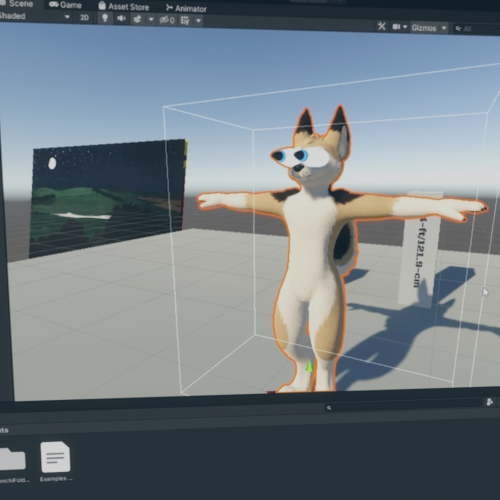Expand the scene effects dropdown arrow
Image resolution: width=500 pixels, height=500 pixels.
(151, 20)
